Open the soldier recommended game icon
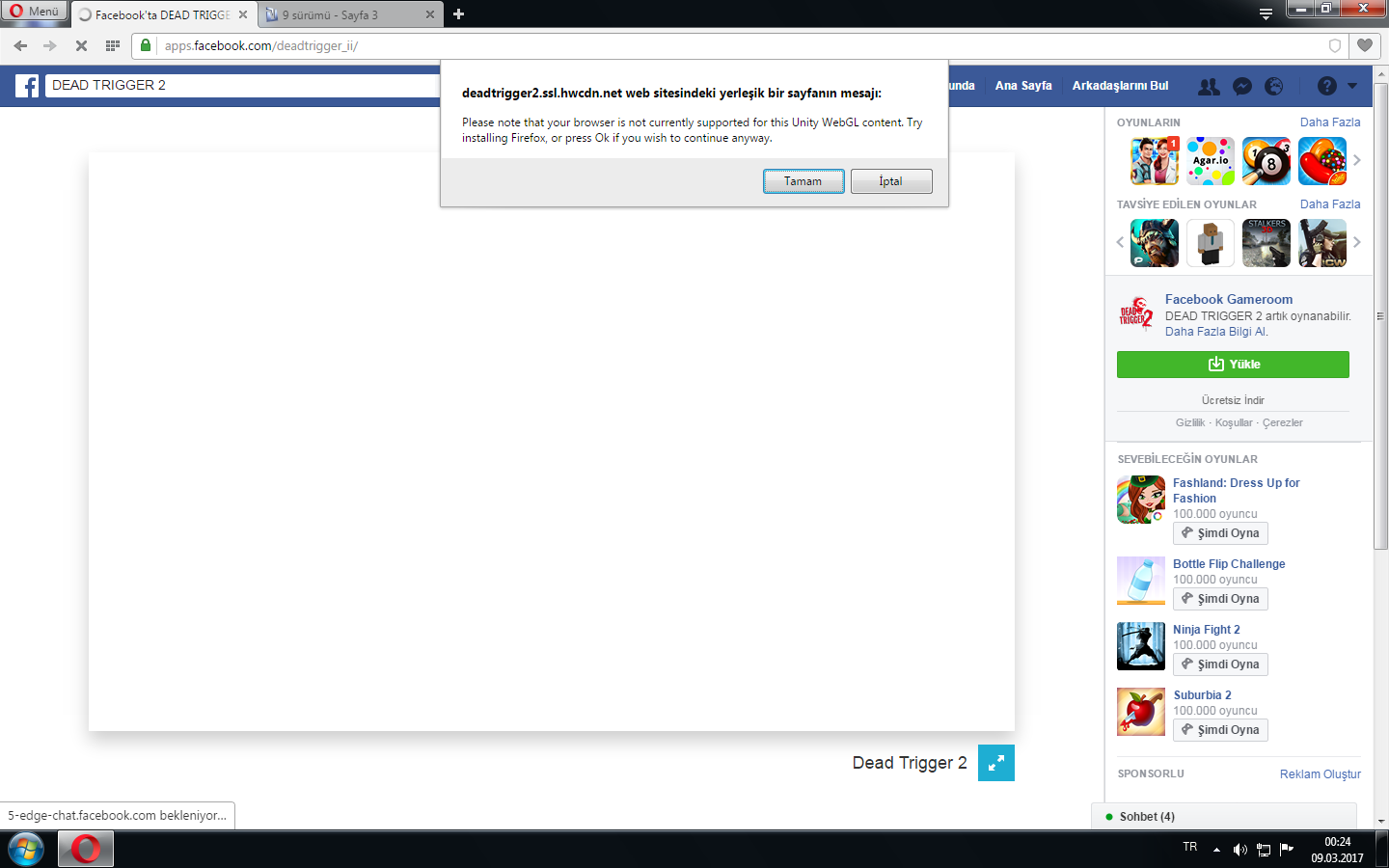Screen dimensions: 1389x868 click(x=1322, y=243)
